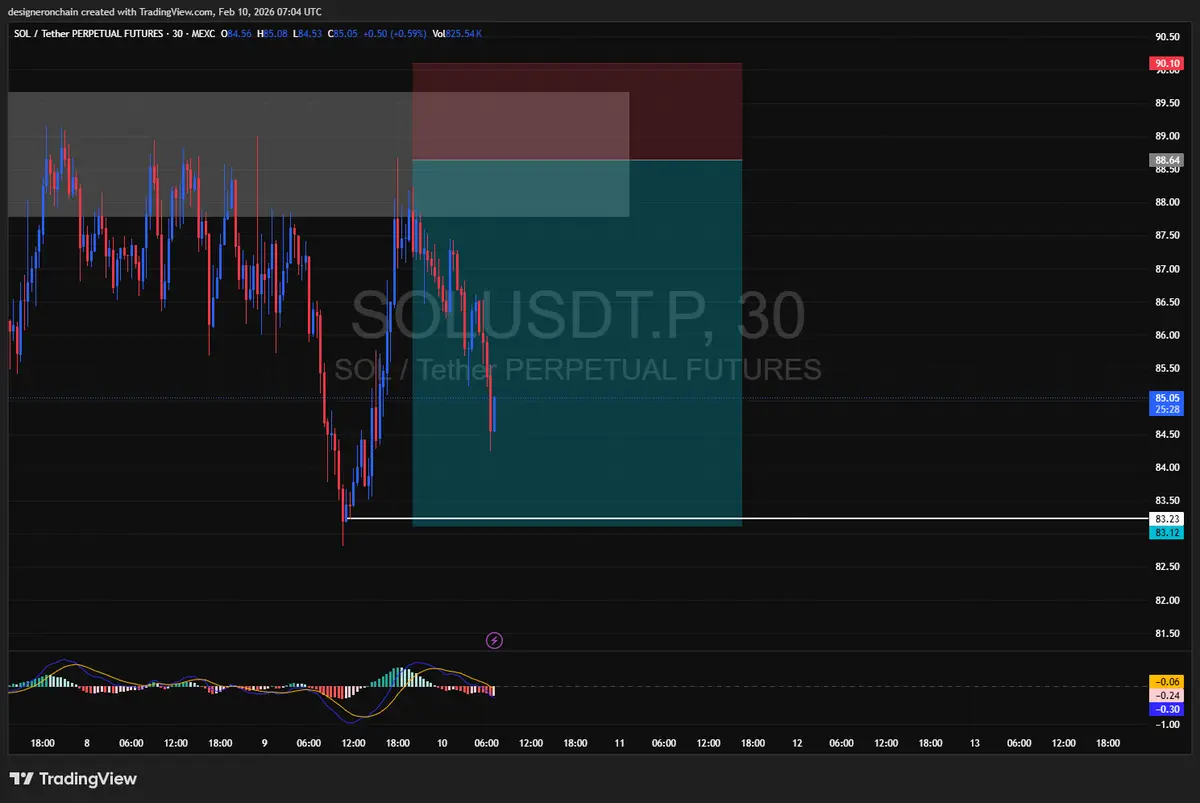Click the MACD histogram in indicator pane
The image size is (1200, 803).
click(250, 684)
